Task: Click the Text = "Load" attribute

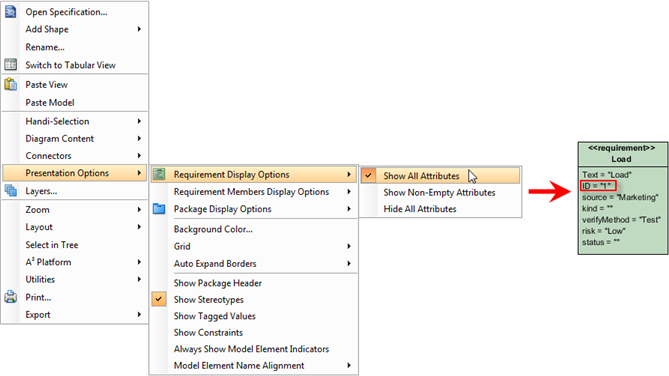Action: 606,175
